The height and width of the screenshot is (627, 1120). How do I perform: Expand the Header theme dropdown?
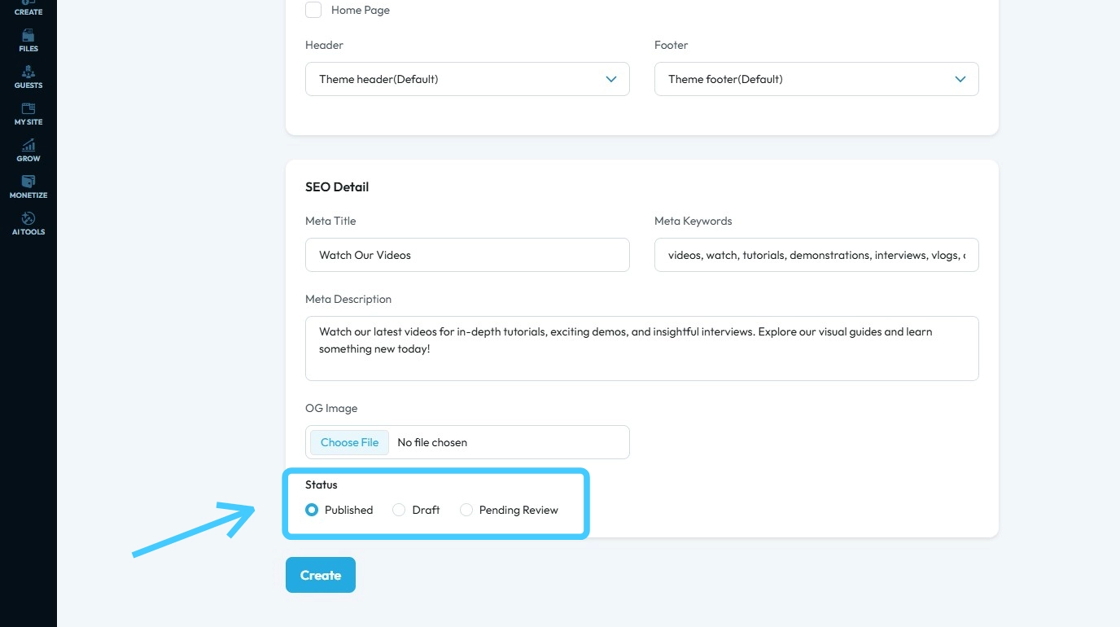[466, 79]
